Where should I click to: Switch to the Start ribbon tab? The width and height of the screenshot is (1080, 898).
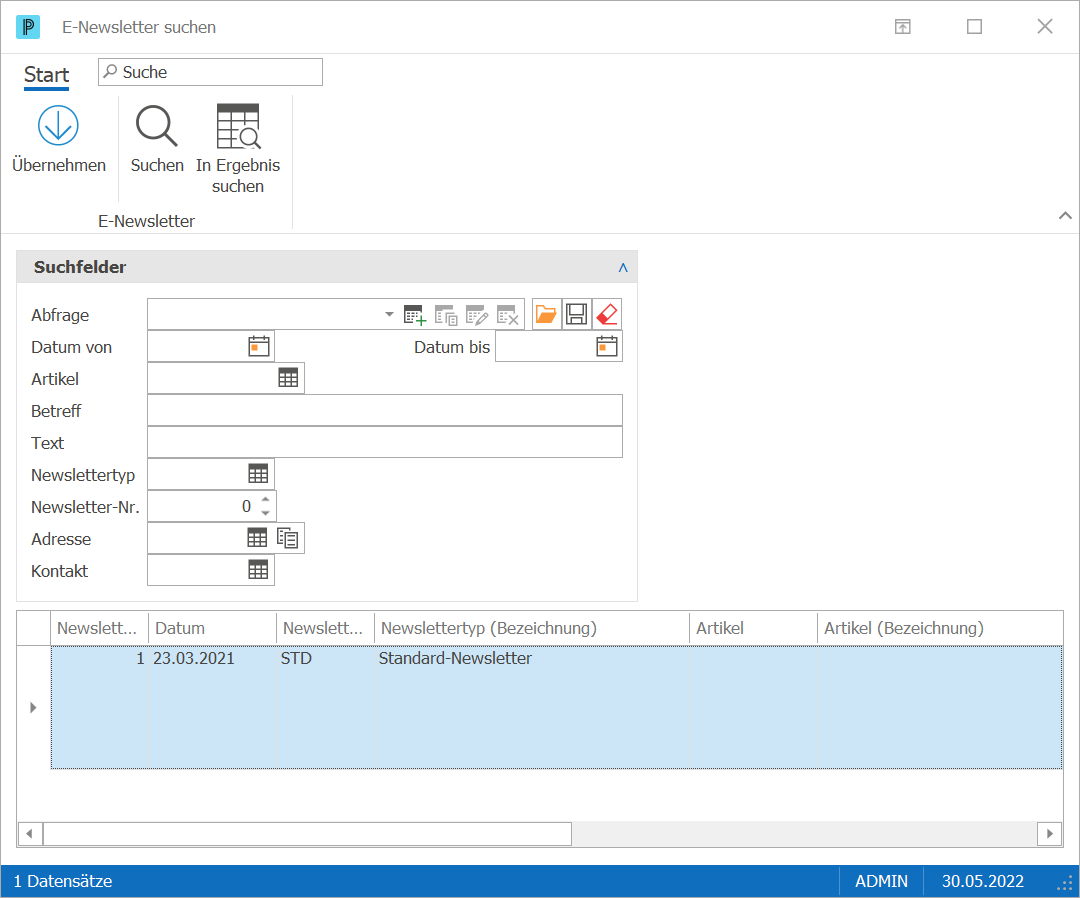(x=46, y=74)
